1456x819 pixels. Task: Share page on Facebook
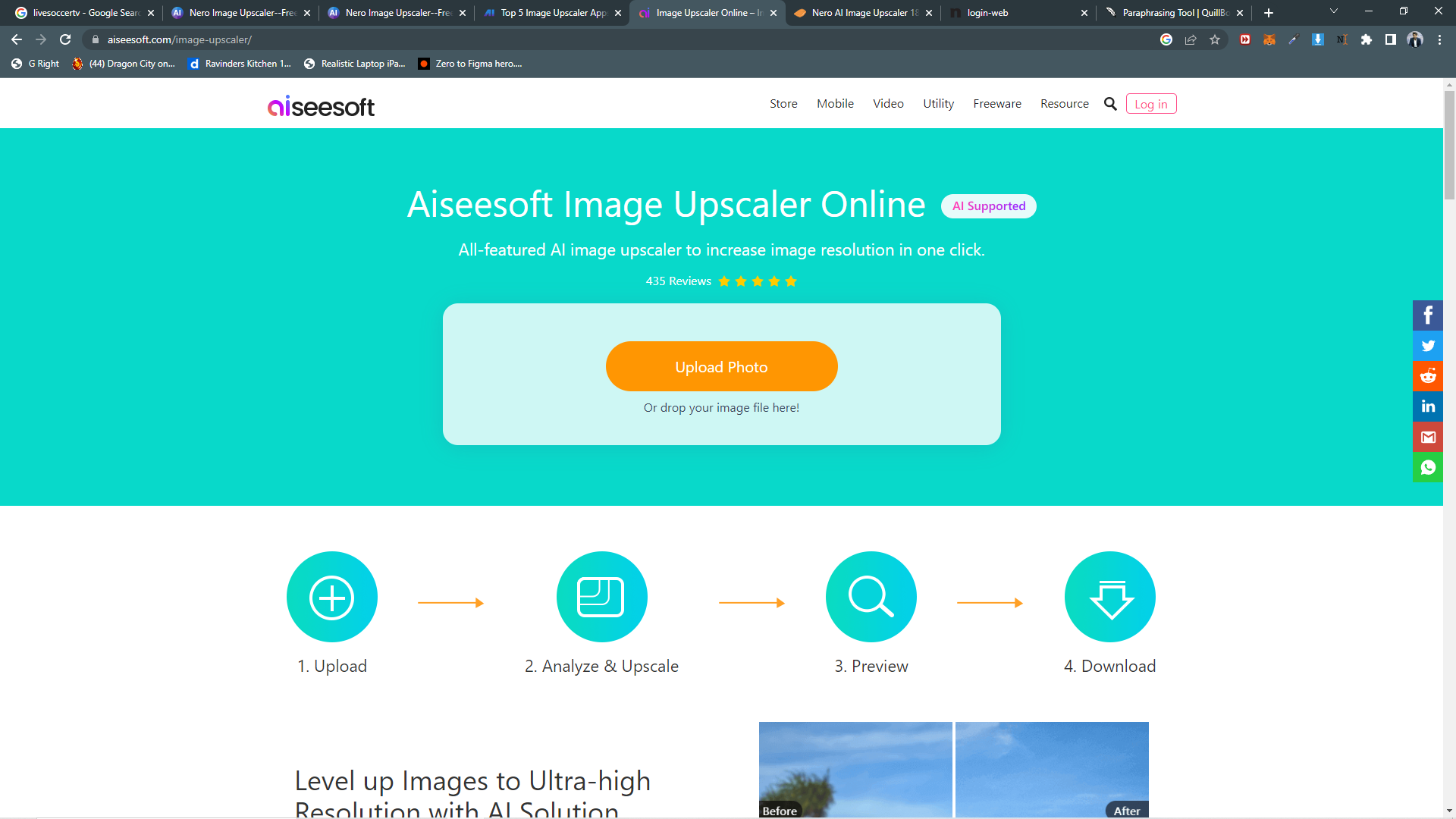[x=1427, y=315]
